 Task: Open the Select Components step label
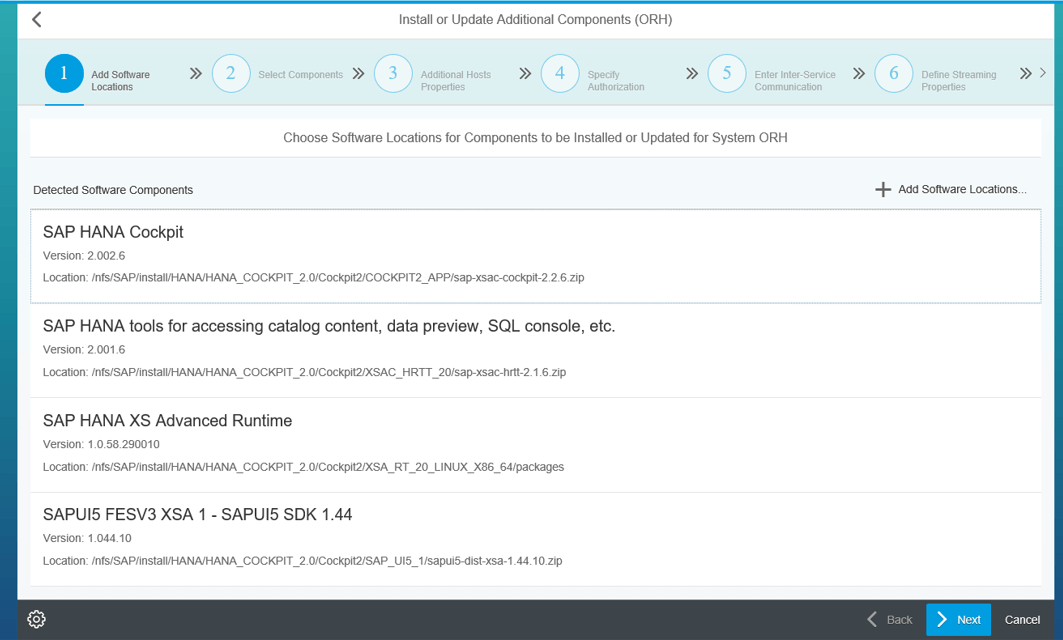click(x=300, y=75)
